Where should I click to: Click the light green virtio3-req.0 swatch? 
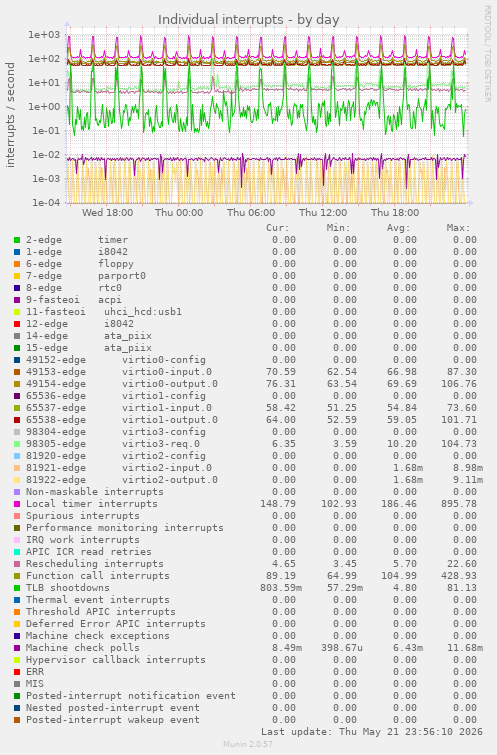(17, 444)
